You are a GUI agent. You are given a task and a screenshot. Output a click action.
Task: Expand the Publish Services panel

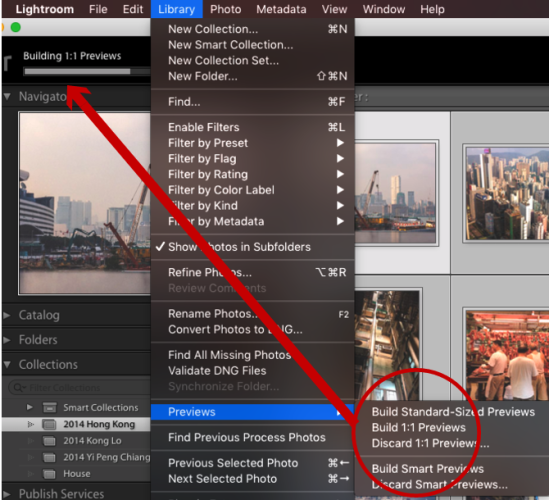[7, 494]
